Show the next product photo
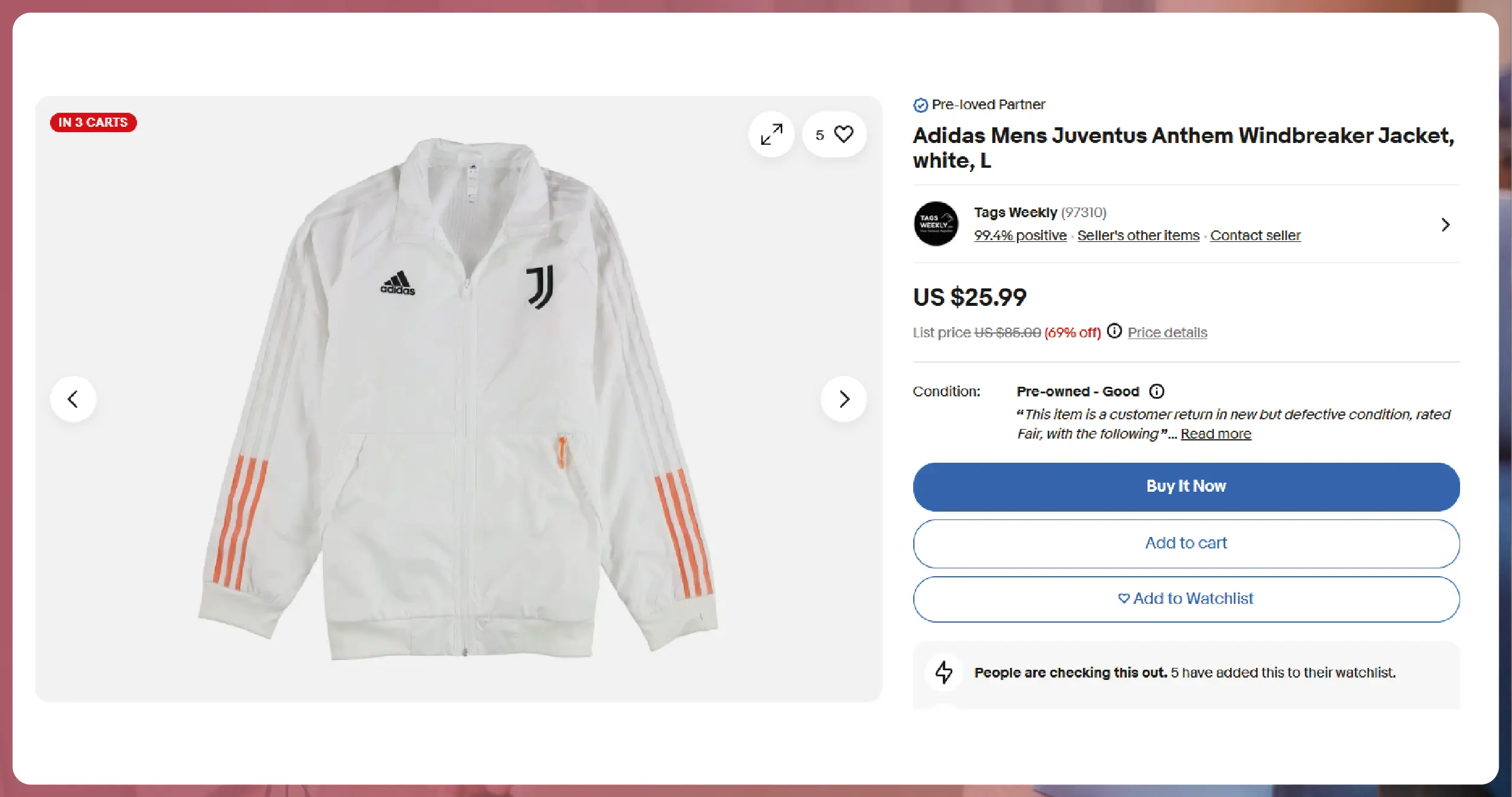 point(844,399)
